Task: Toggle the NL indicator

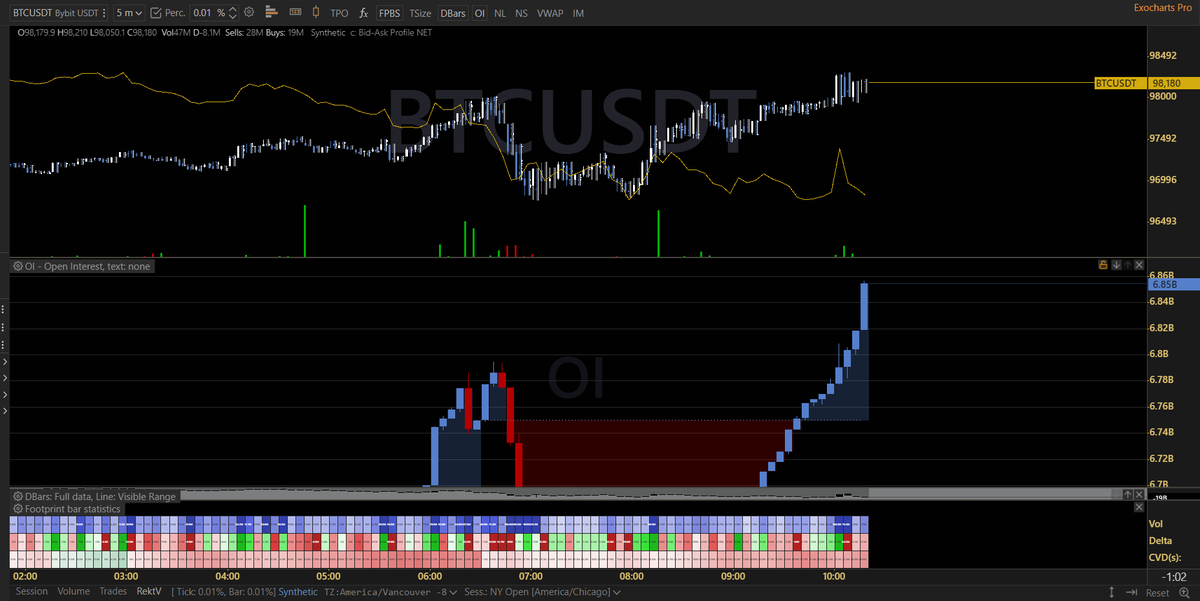Action: (500, 13)
